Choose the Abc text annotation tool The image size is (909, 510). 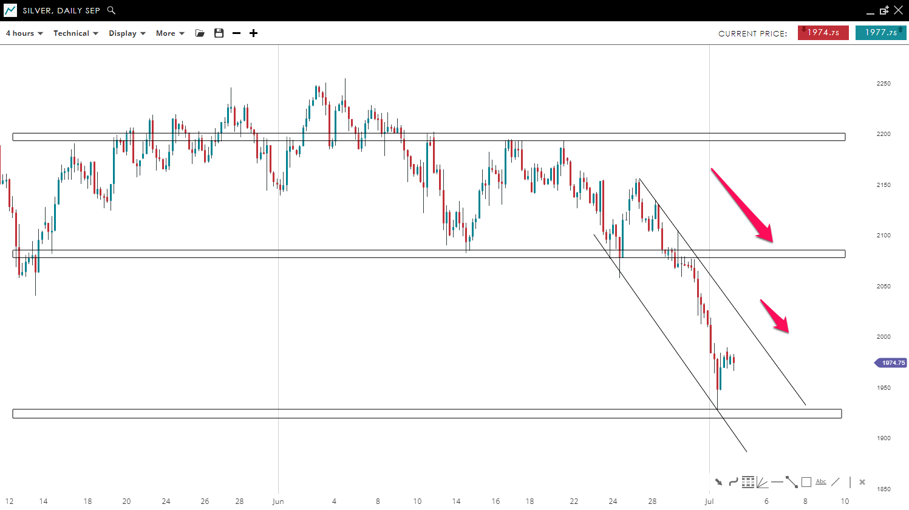click(821, 482)
